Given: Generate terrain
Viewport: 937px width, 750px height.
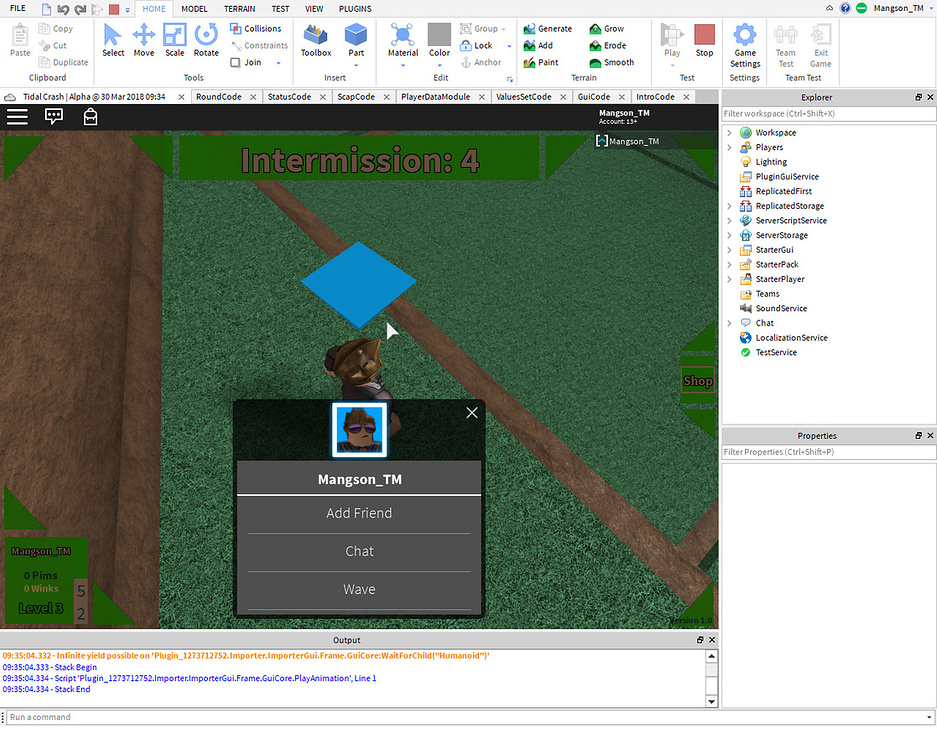Looking at the screenshot, I should [547, 29].
